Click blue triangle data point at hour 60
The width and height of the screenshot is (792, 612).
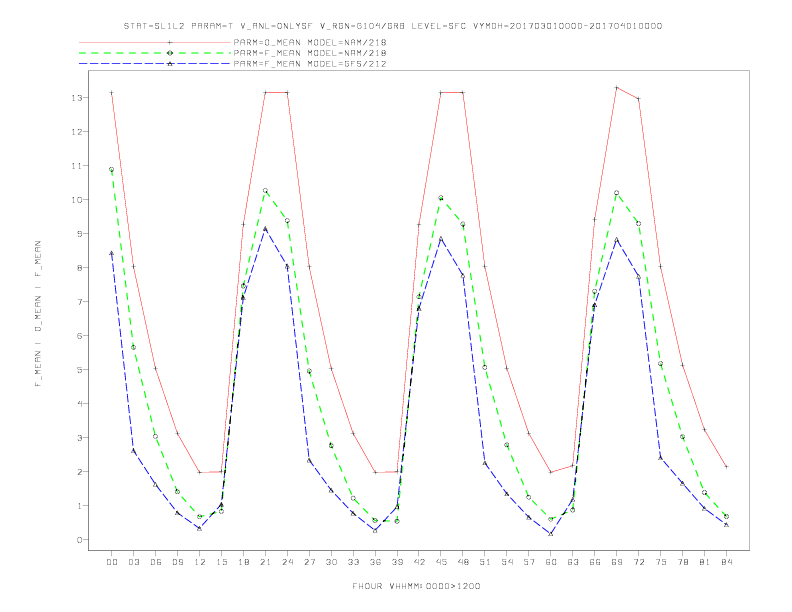[x=551, y=534]
